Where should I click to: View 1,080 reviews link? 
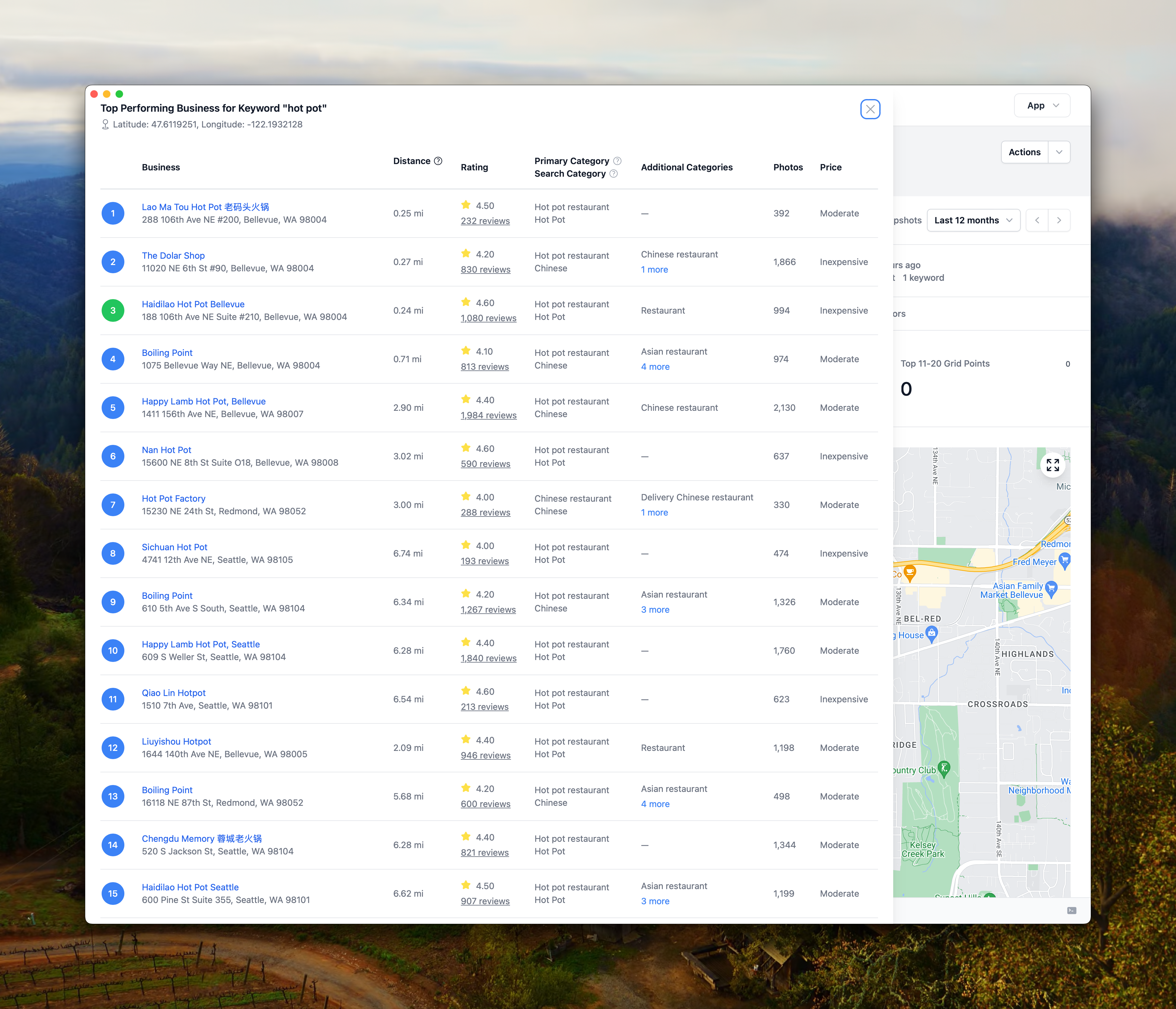pos(489,318)
